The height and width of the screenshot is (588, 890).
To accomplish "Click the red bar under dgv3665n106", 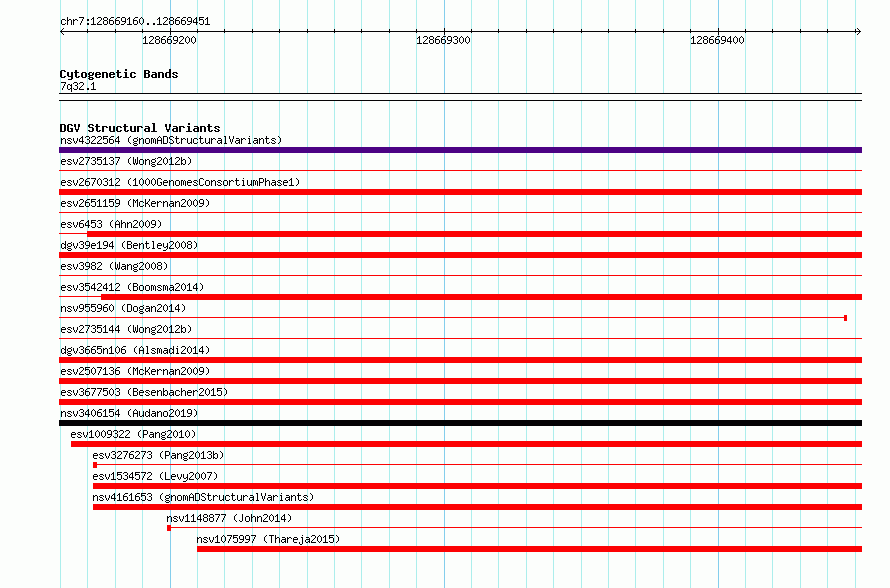I will (460, 360).
